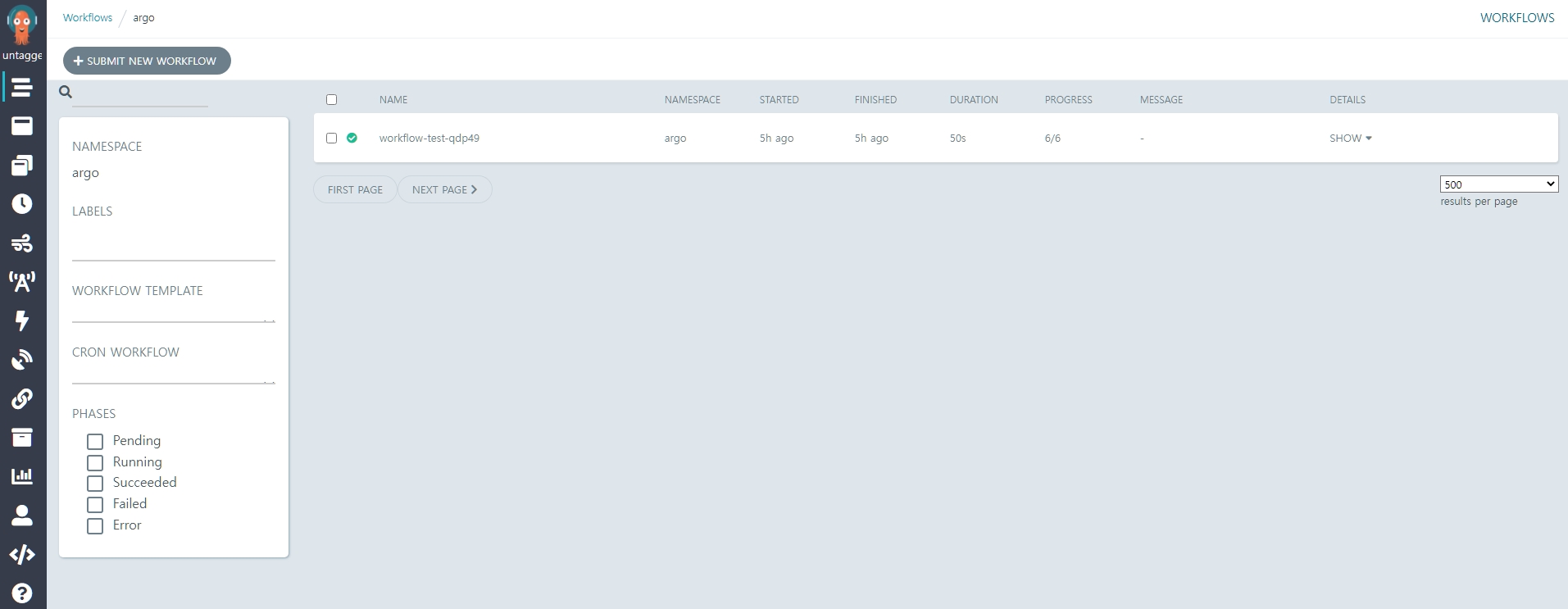
Task: Select the workflow-test-qdp49 row checkbox
Action: pos(331,139)
